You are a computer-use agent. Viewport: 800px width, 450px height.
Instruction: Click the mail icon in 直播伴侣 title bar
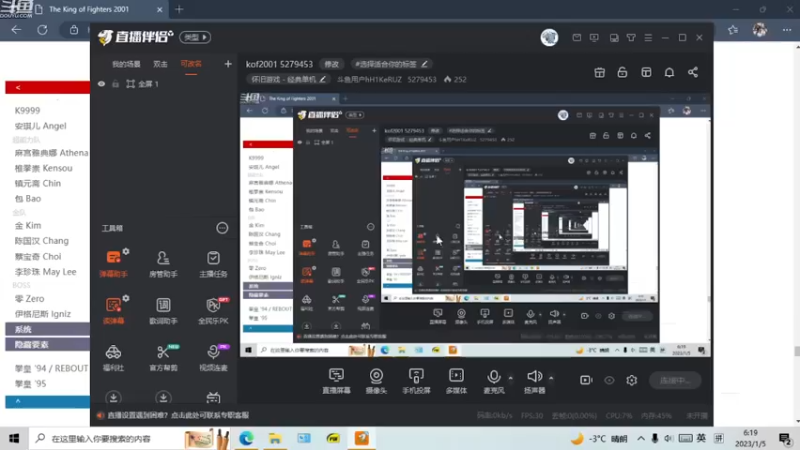tap(577, 38)
